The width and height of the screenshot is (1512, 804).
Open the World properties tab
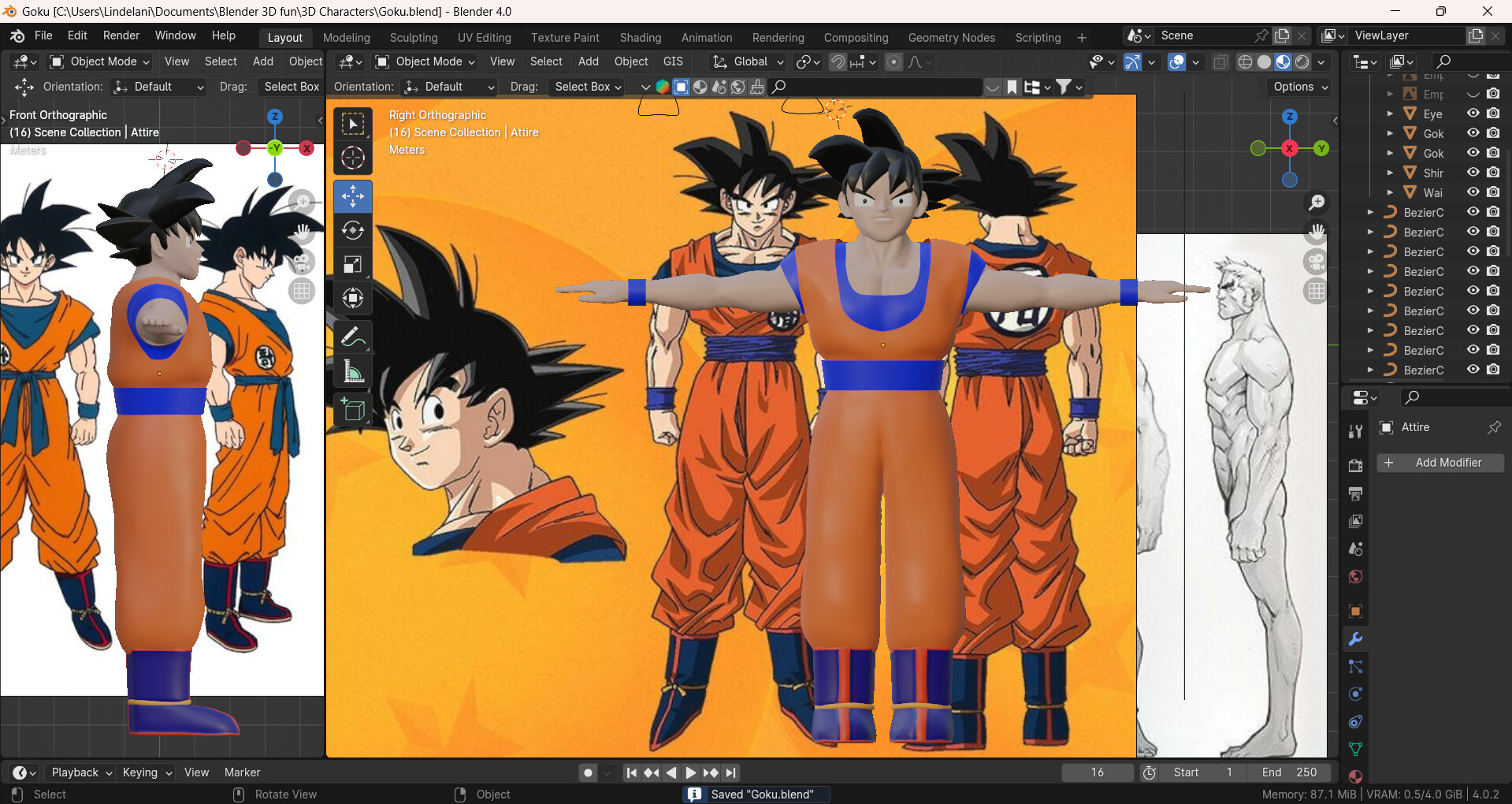[1355, 576]
